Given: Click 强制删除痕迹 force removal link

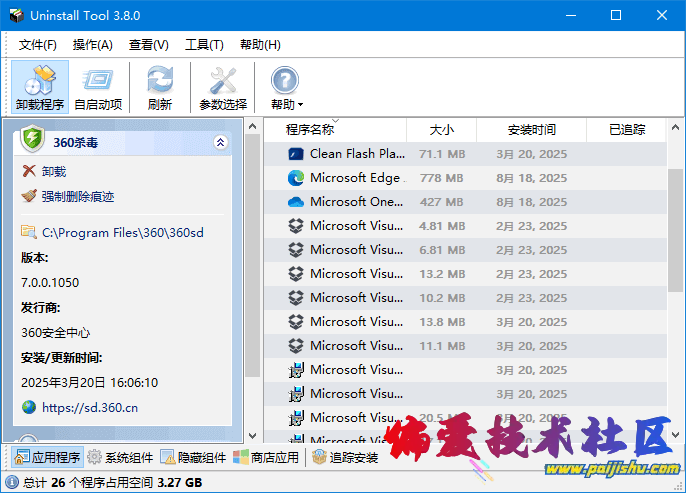Looking at the screenshot, I should (78, 196).
